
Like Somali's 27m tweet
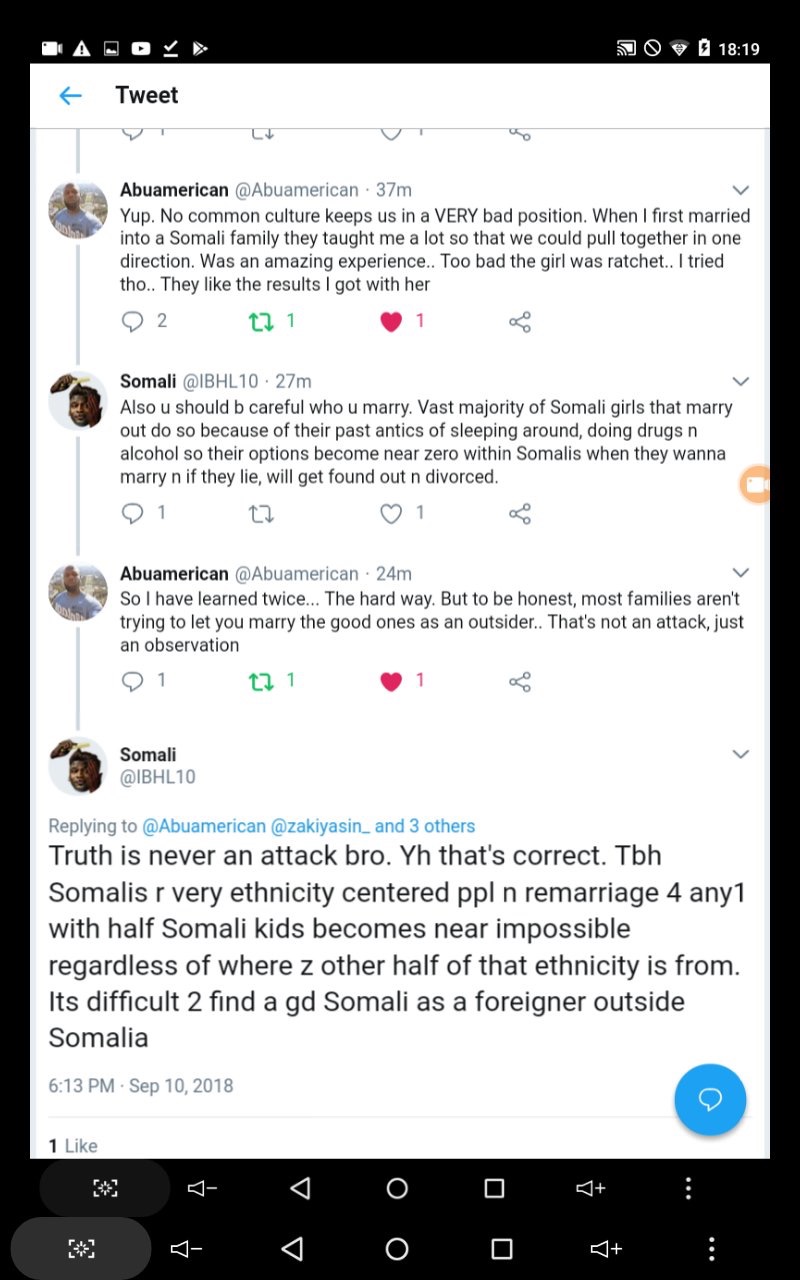pyautogui.click(x=391, y=513)
